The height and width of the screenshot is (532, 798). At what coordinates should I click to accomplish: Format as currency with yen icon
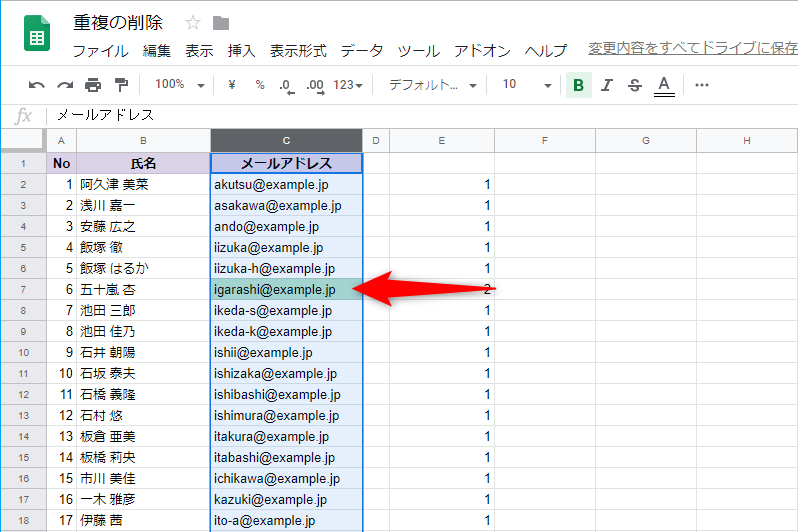[x=232, y=85]
